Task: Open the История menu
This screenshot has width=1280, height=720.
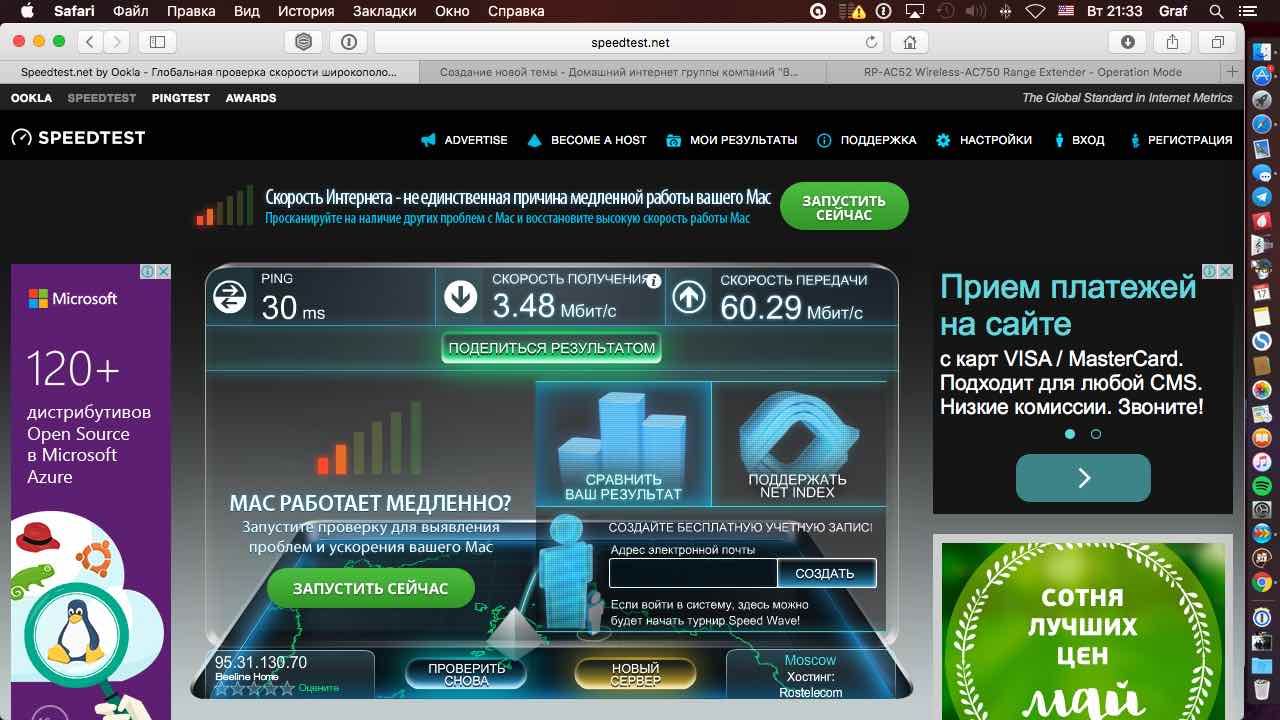Action: tap(306, 11)
